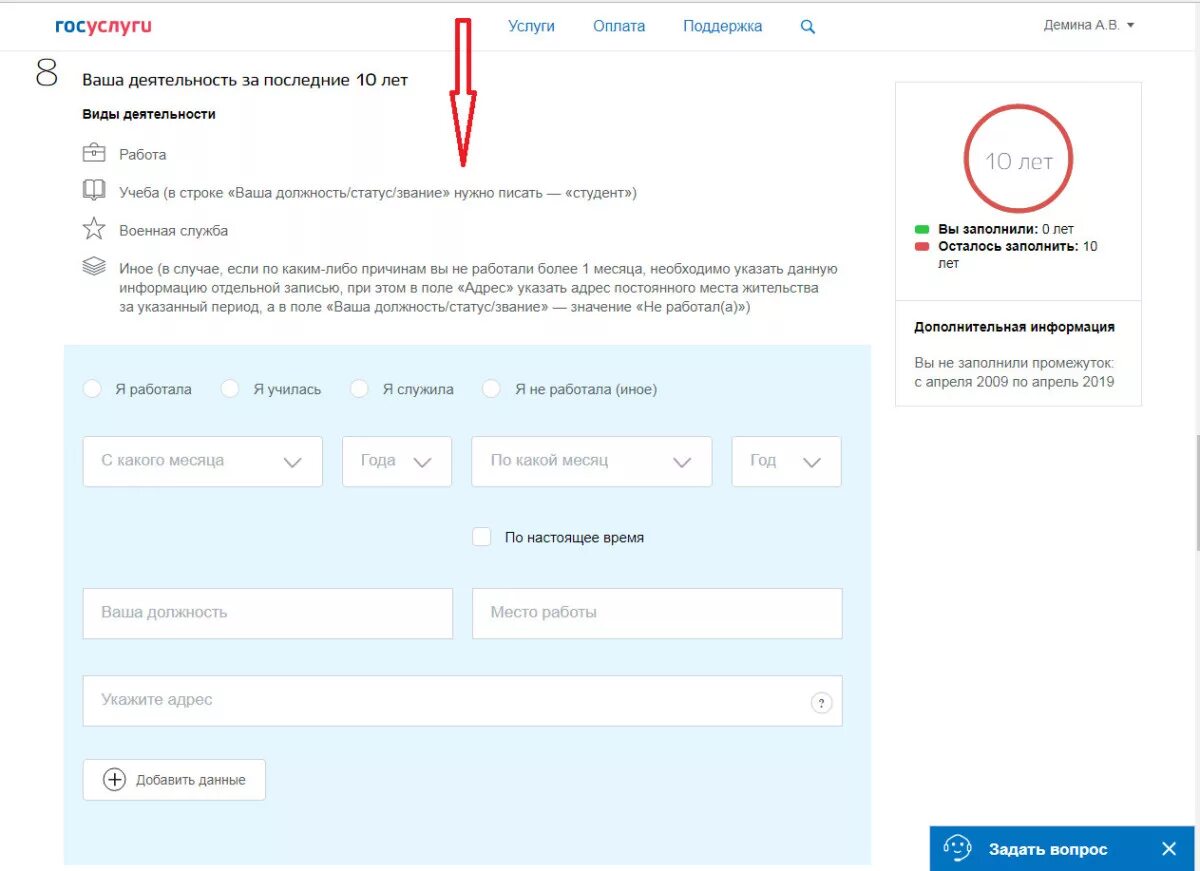
Task: Click the Задать вопрос button
Action: click(x=1062, y=849)
